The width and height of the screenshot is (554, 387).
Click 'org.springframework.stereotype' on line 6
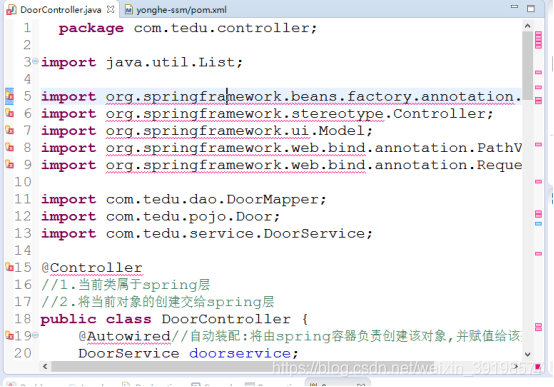point(244,114)
